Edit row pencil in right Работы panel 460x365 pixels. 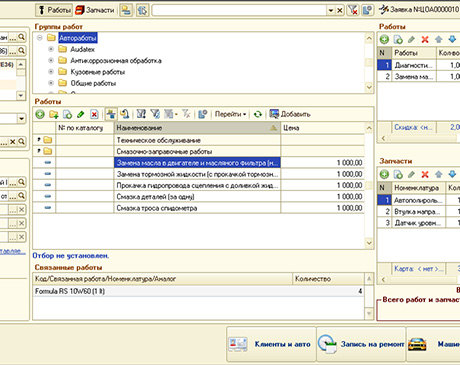[x=411, y=40]
